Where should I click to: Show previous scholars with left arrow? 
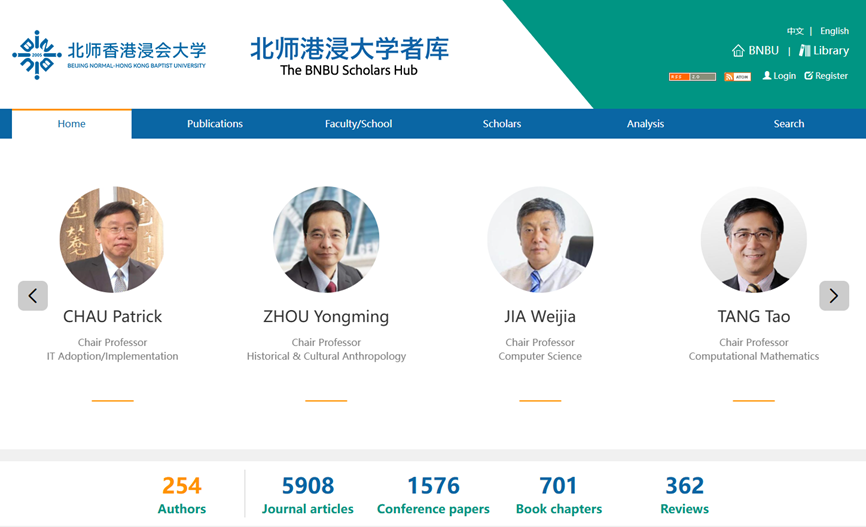click(x=33, y=296)
